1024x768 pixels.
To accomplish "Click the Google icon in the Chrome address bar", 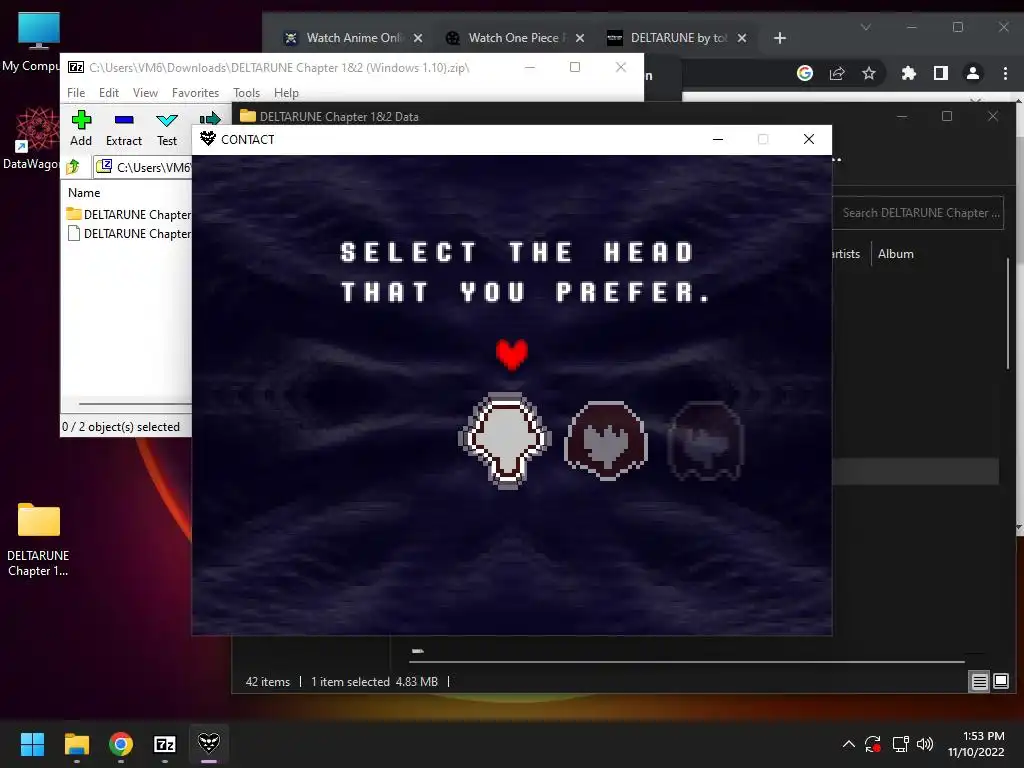I will pyautogui.click(x=805, y=73).
